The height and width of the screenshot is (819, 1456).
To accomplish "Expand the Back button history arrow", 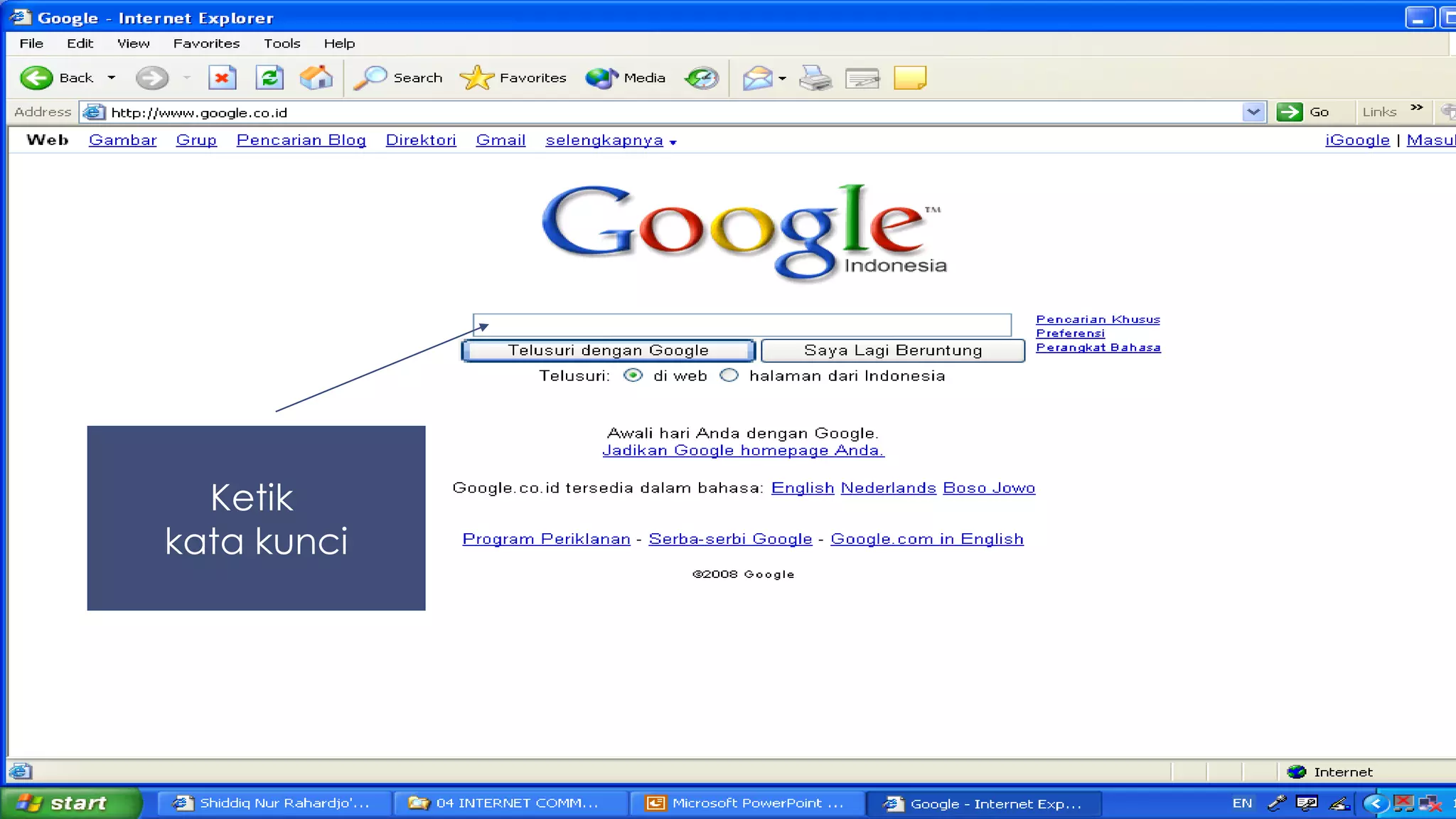I will pos(112,77).
